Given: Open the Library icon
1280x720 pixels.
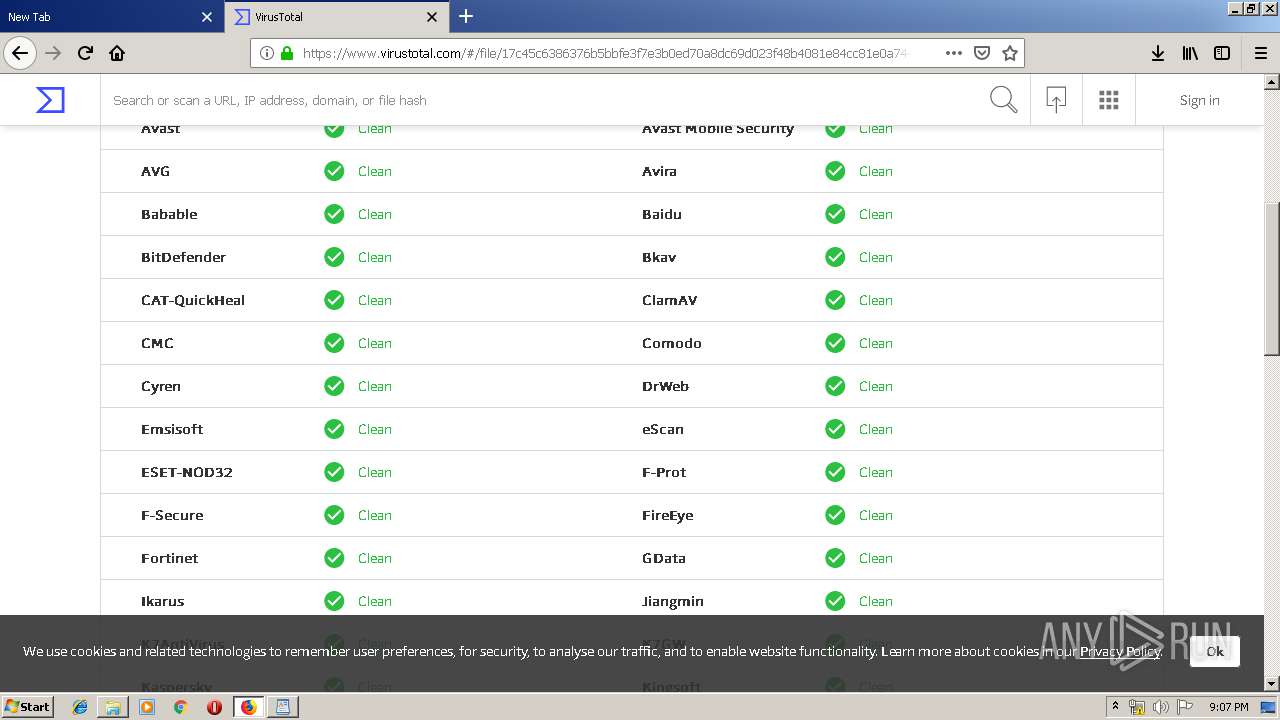Looking at the screenshot, I should coord(1190,53).
